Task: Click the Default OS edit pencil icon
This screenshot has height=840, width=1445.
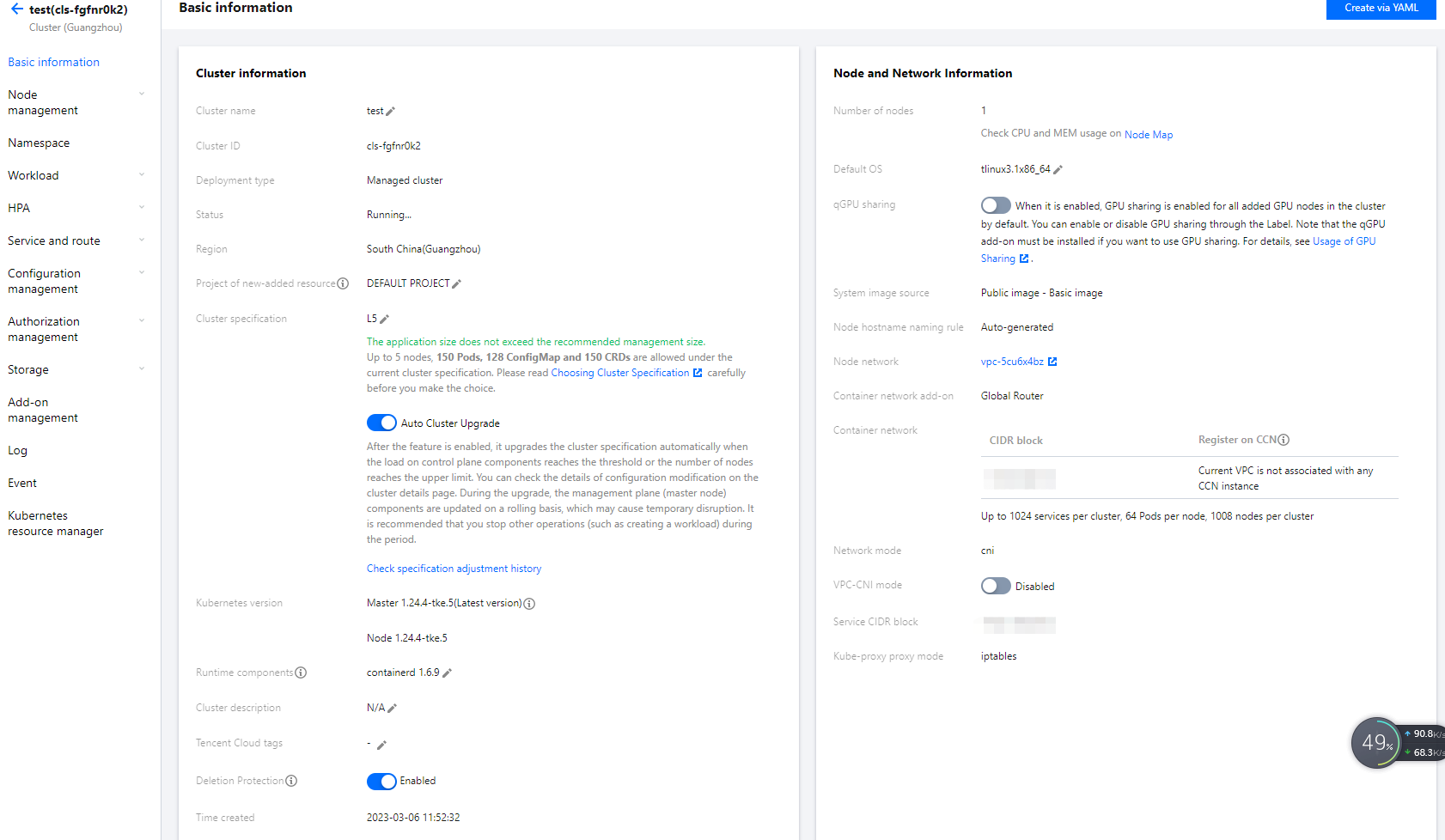Action: [1058, 170]
